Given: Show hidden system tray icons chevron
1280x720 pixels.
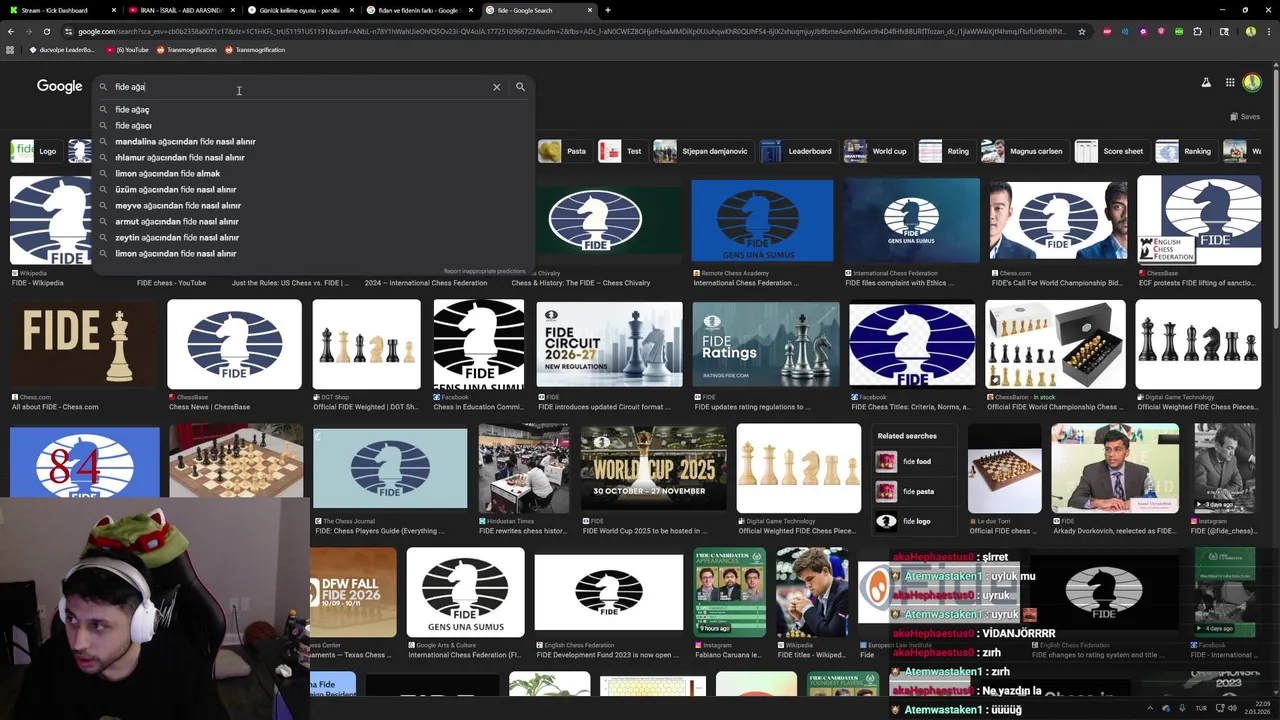Looking at the screenshot, I should (x=1151, y=708).
